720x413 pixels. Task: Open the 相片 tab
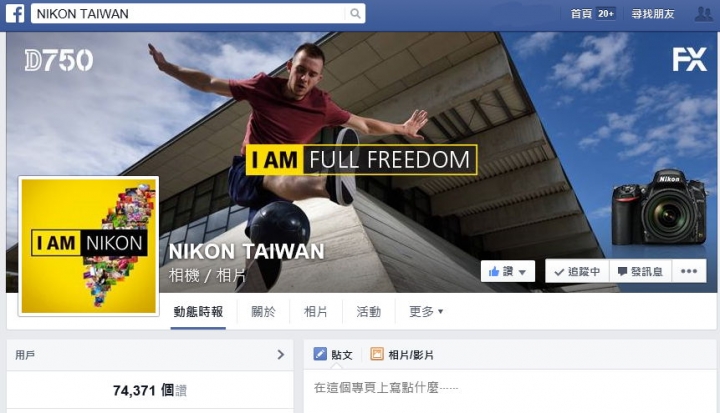coord(316,312)
